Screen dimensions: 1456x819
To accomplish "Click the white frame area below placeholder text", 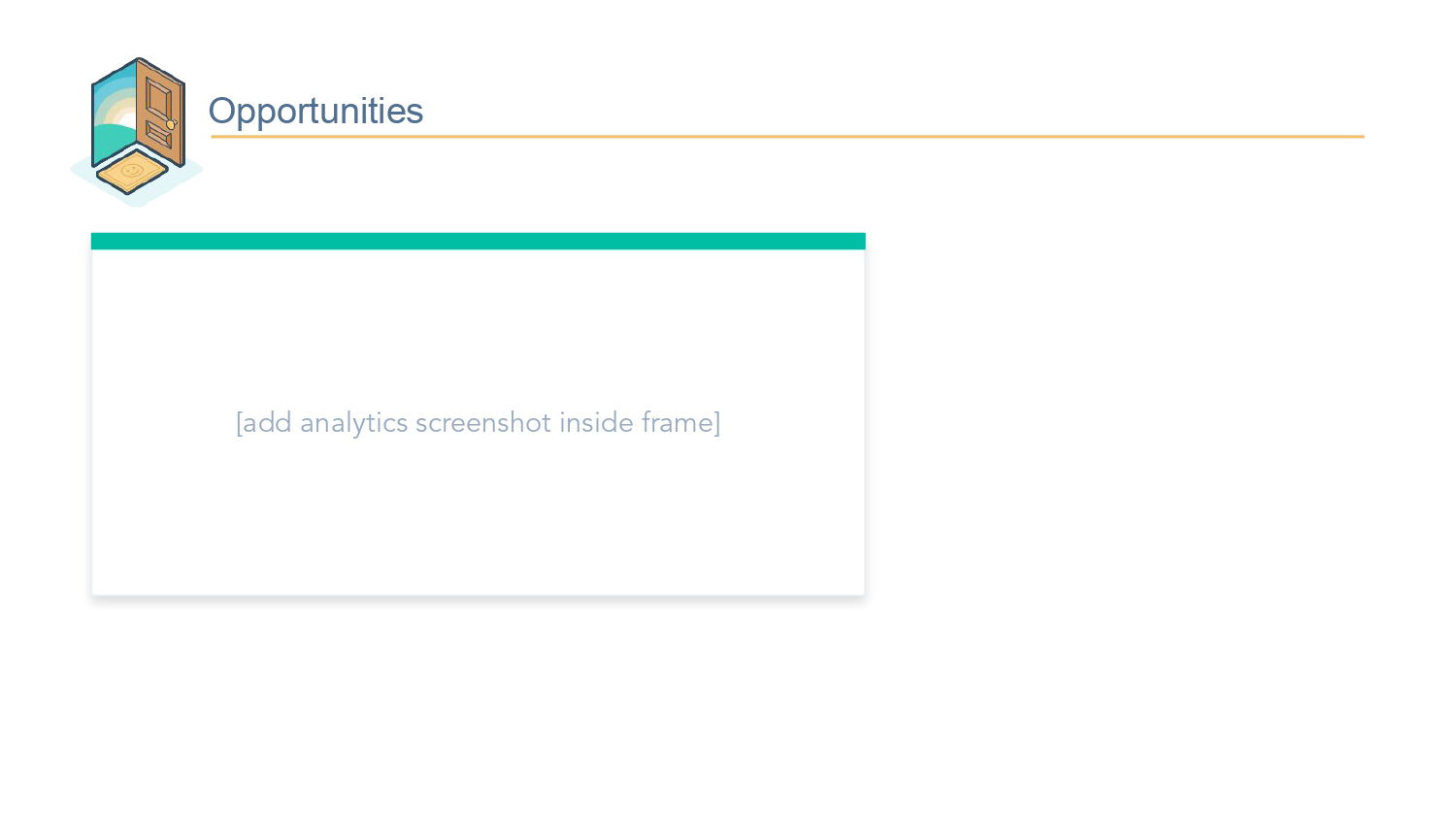I will point(478,516).
